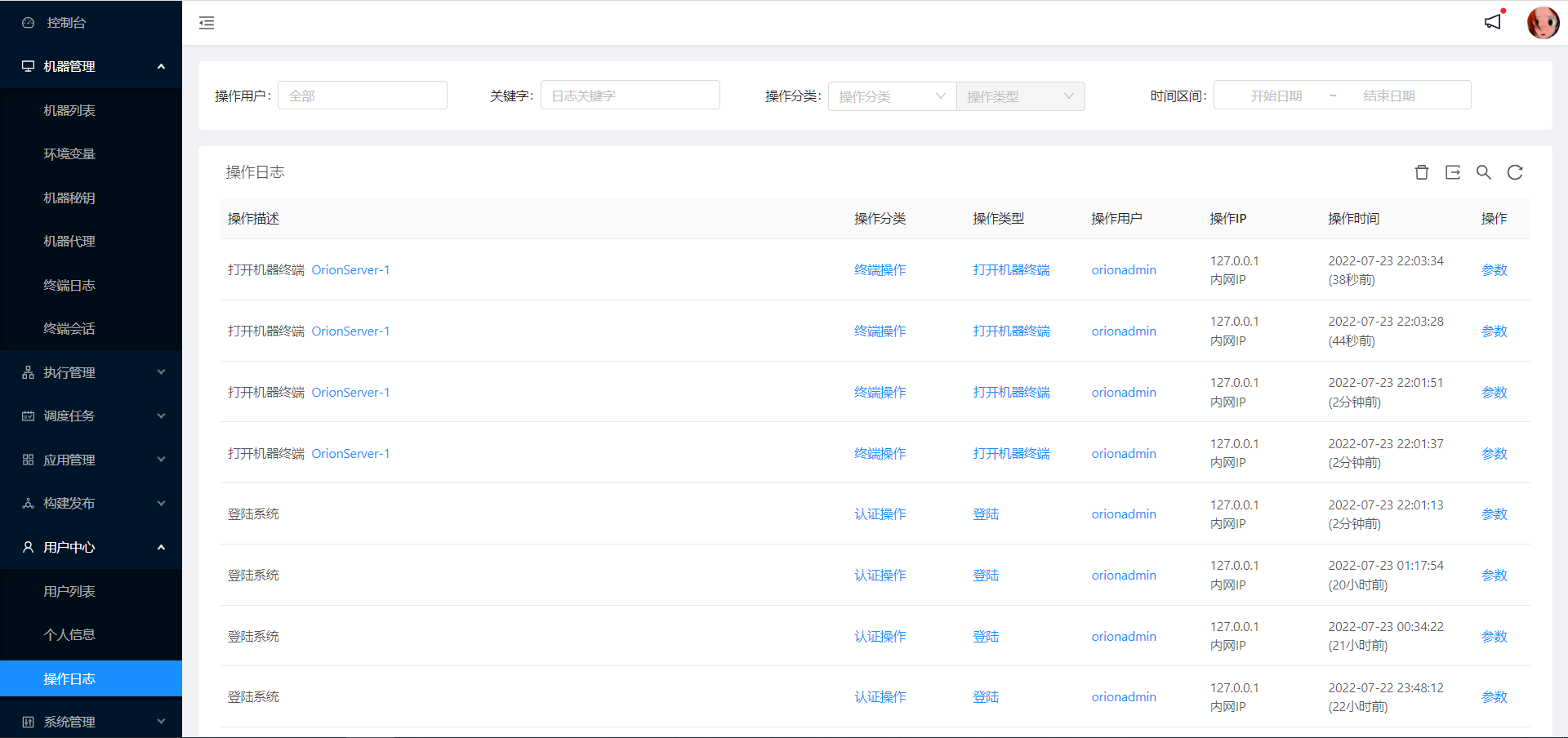Click 登陆系统 description in 22:01:13 row
The image size is (1568, 738).
tap(253, 514)
